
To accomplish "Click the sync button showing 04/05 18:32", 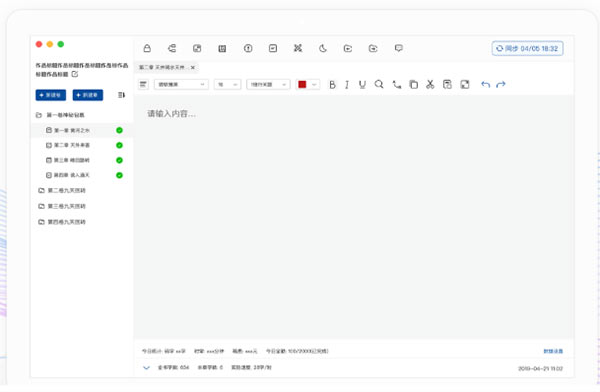I will coord(527,49).
